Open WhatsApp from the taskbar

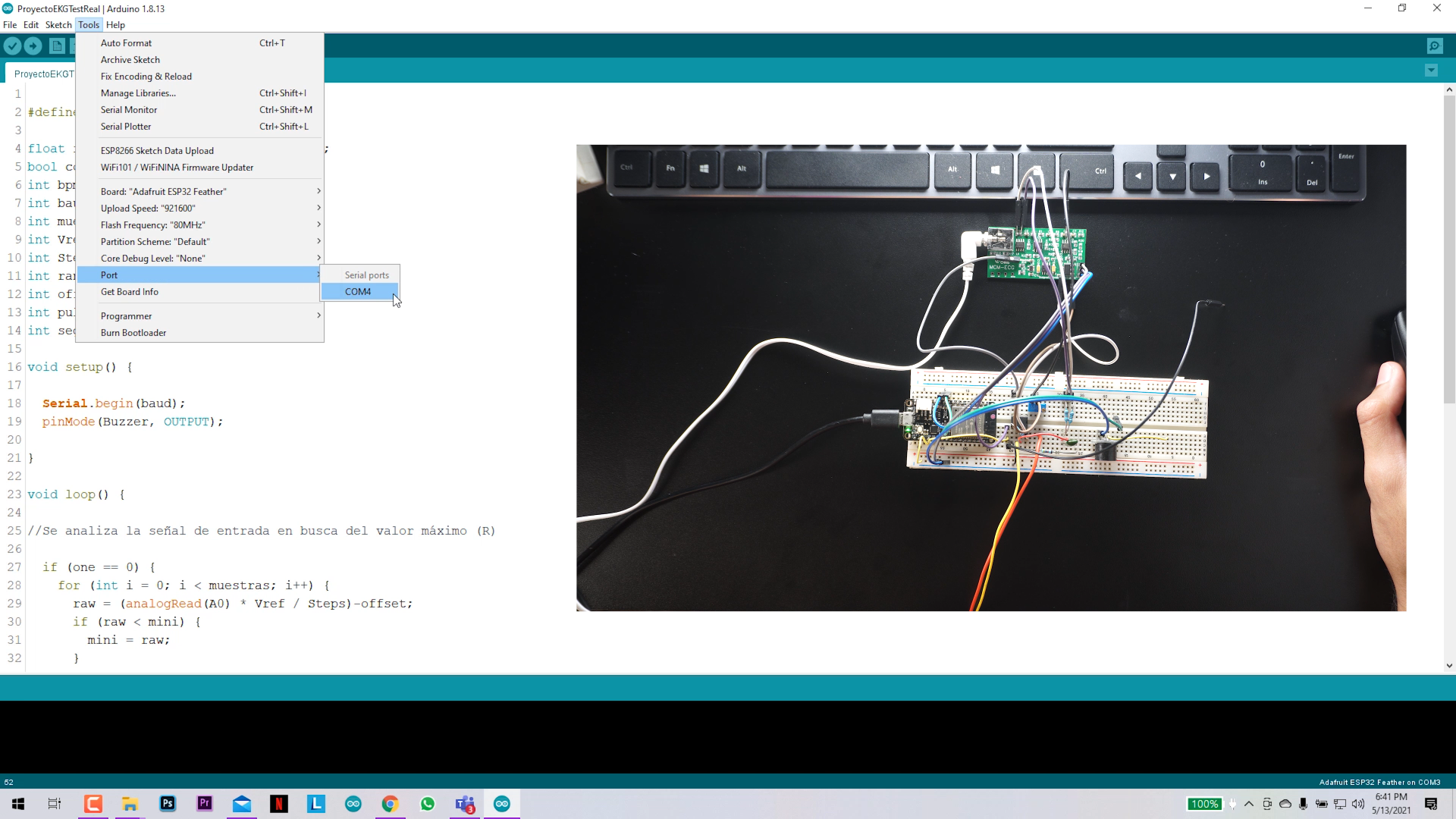coord(428,804)
